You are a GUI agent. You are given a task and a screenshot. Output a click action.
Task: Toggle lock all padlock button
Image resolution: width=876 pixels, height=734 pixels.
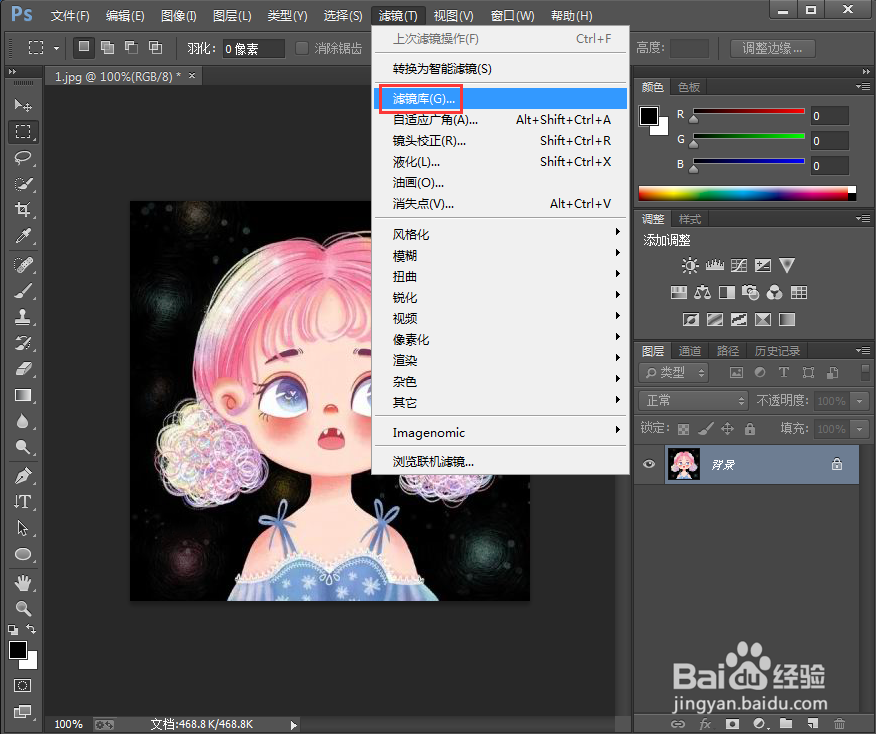(x=750, y=428)
